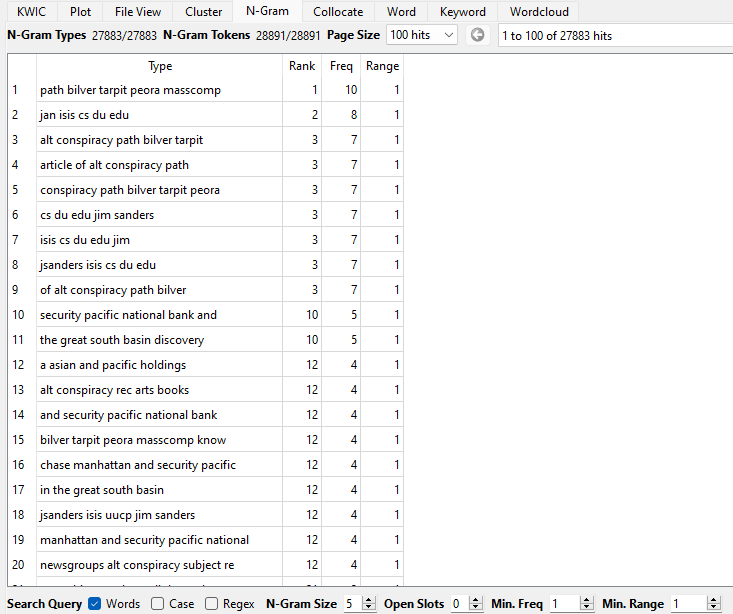Image resolution: width=733 pixels, height=614 pixels.
Task: Toggle the Words checkbox
Action: (x=94, y=604)
